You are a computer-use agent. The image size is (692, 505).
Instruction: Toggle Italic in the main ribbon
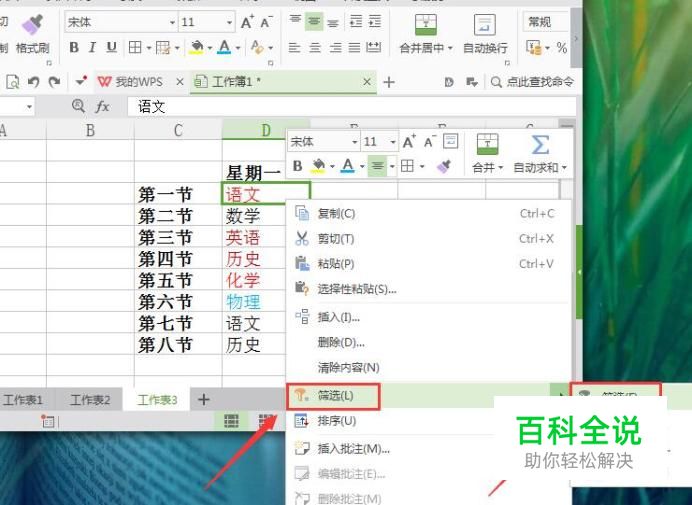(92, 47)
